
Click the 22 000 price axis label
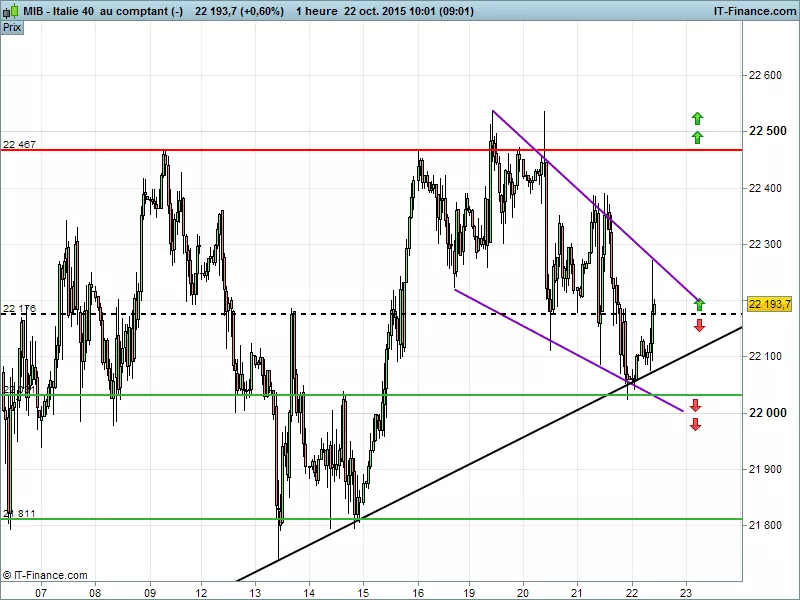tap(767, 413)
